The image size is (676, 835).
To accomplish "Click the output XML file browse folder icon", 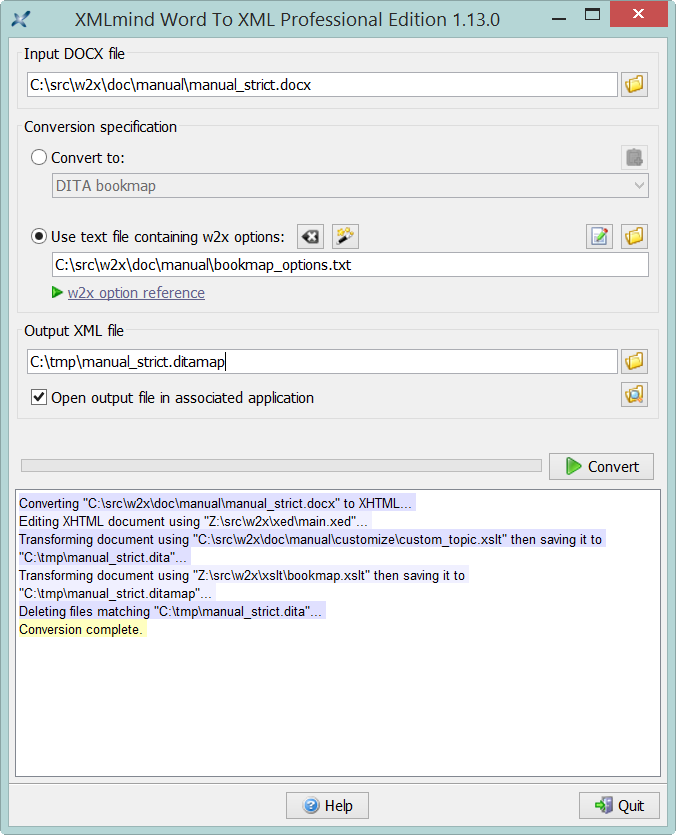I will tap(634, 361).
